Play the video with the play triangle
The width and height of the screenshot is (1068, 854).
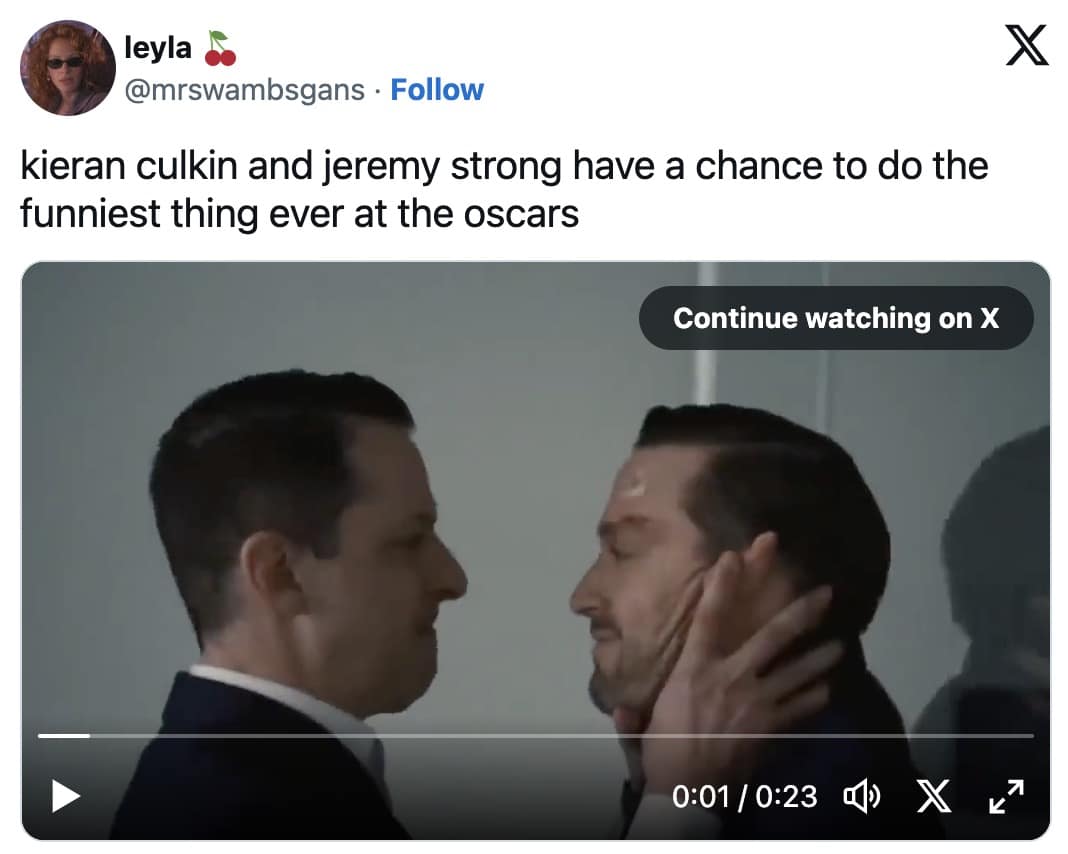tap(66, 796)
